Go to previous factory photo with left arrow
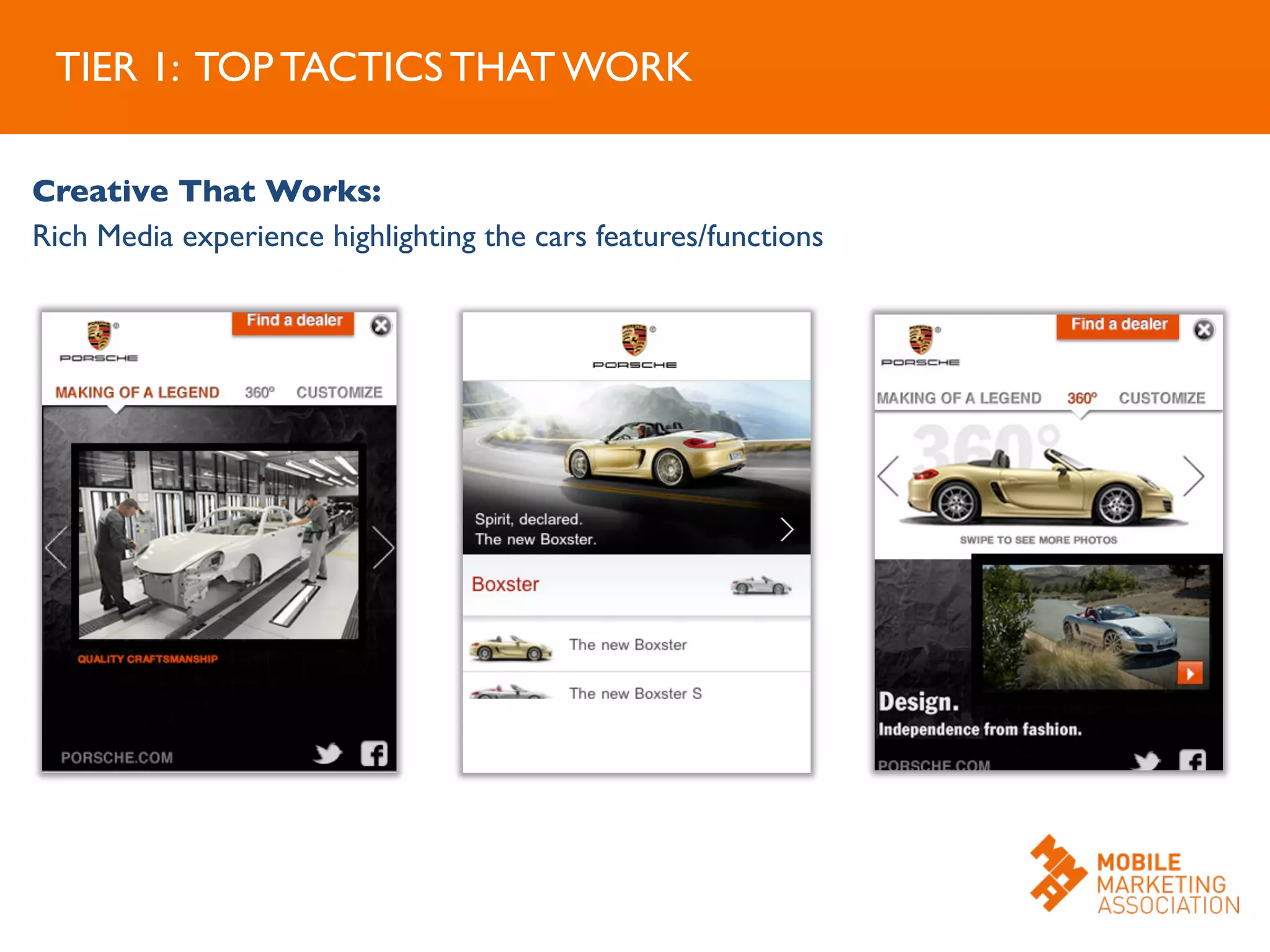This screenshot has height=952, width=1270. point(56,547)
